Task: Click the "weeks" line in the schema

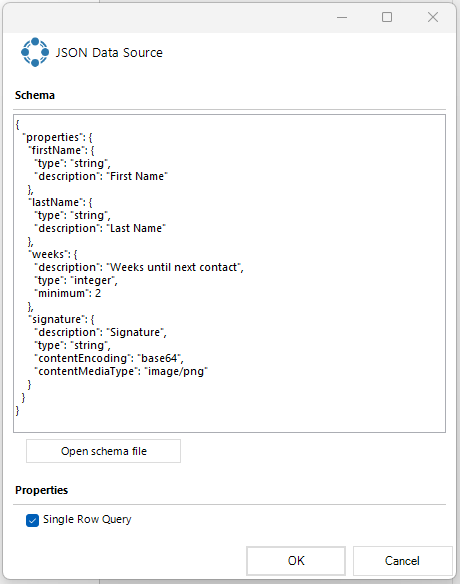Action: click(53, 254)
